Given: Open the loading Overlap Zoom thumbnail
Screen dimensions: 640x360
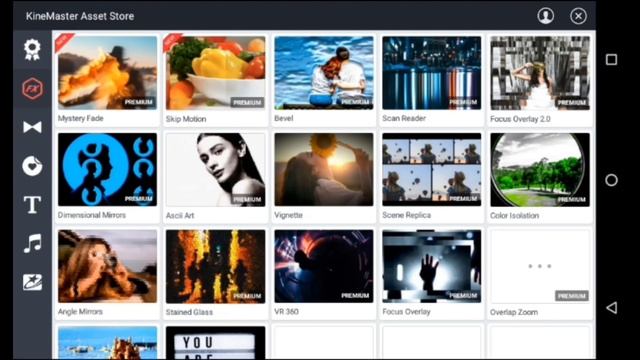Looking at the screenshot, I should [540, 266].
